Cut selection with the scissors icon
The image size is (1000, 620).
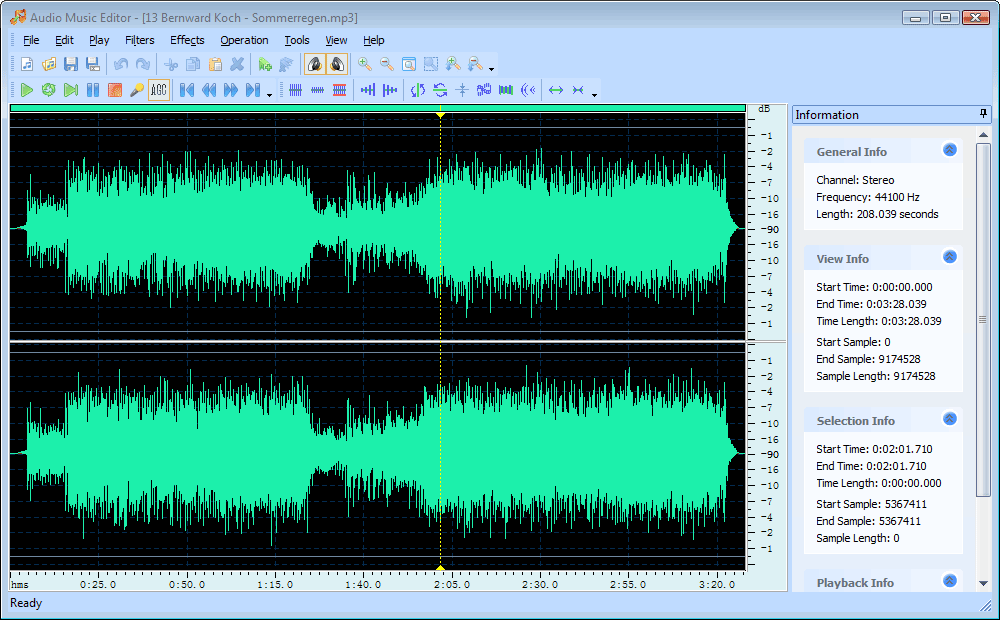point(171,64)
